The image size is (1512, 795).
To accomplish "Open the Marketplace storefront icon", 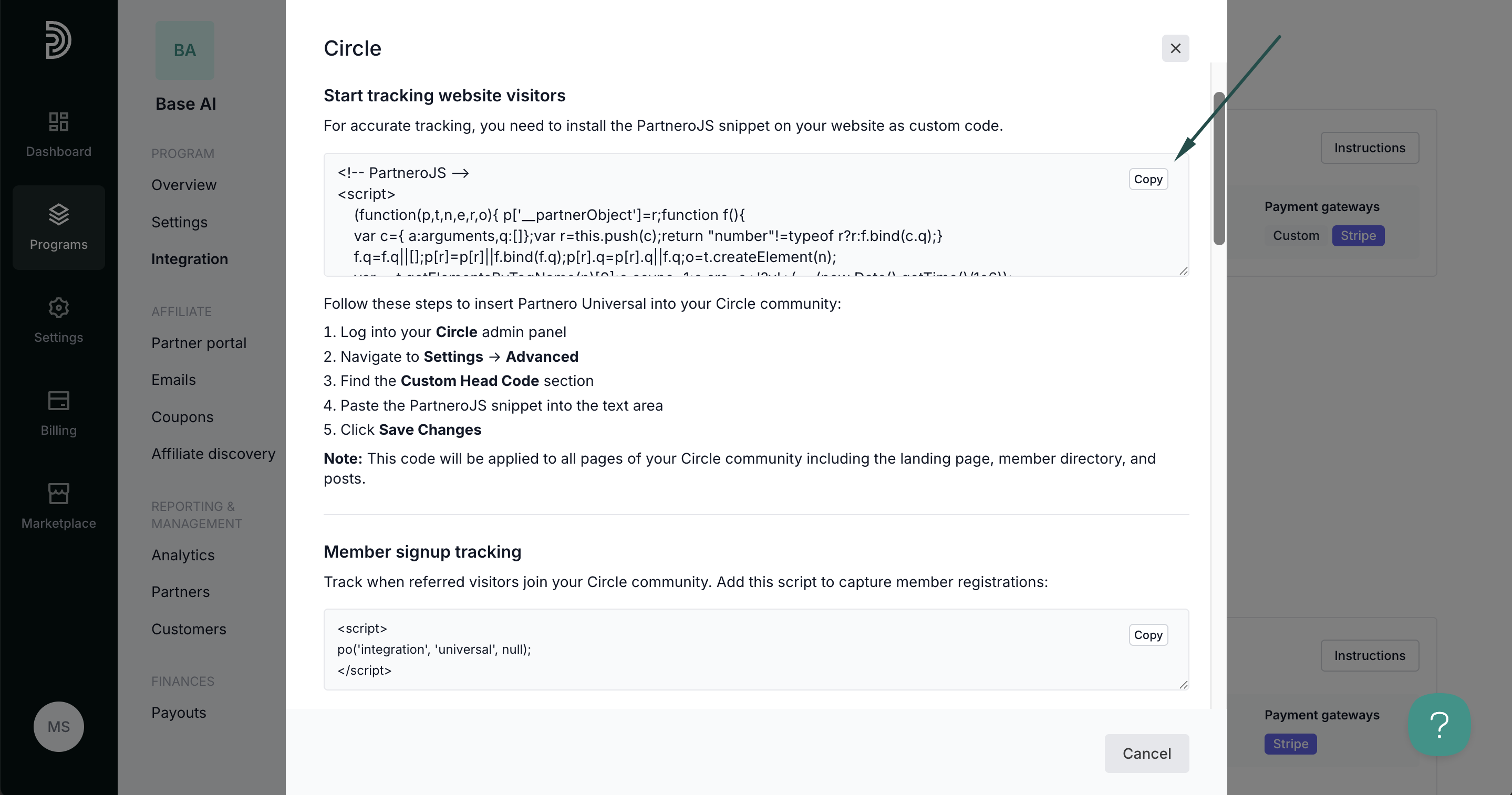I will (59, 494).
